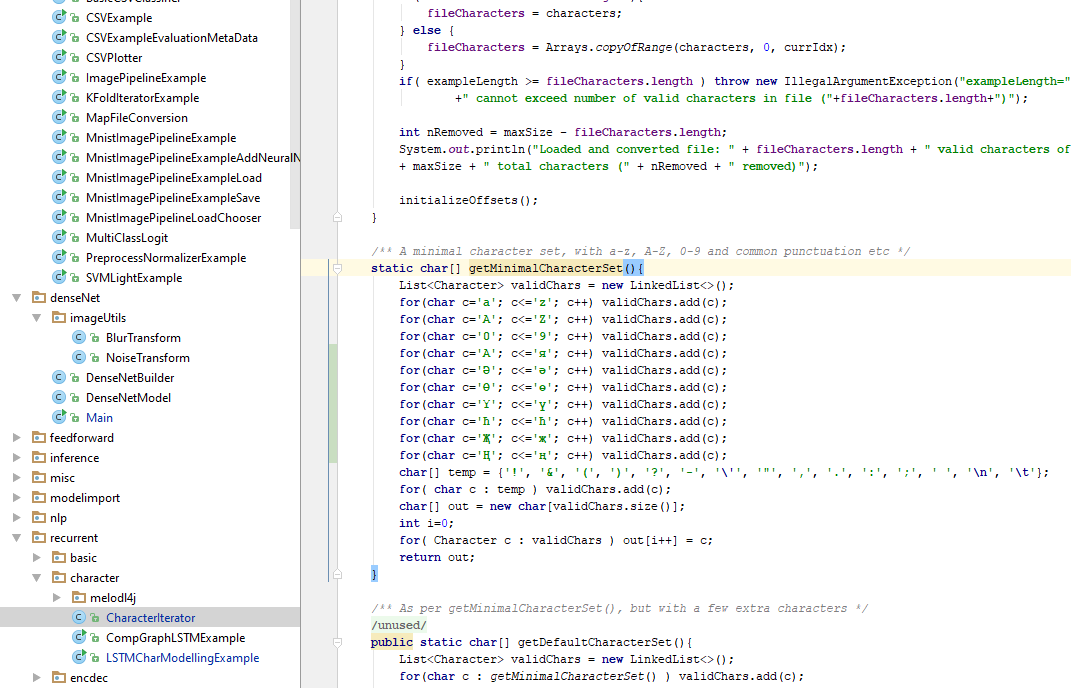Click the getDefaultCharacterSet method name

click(595, 642)
